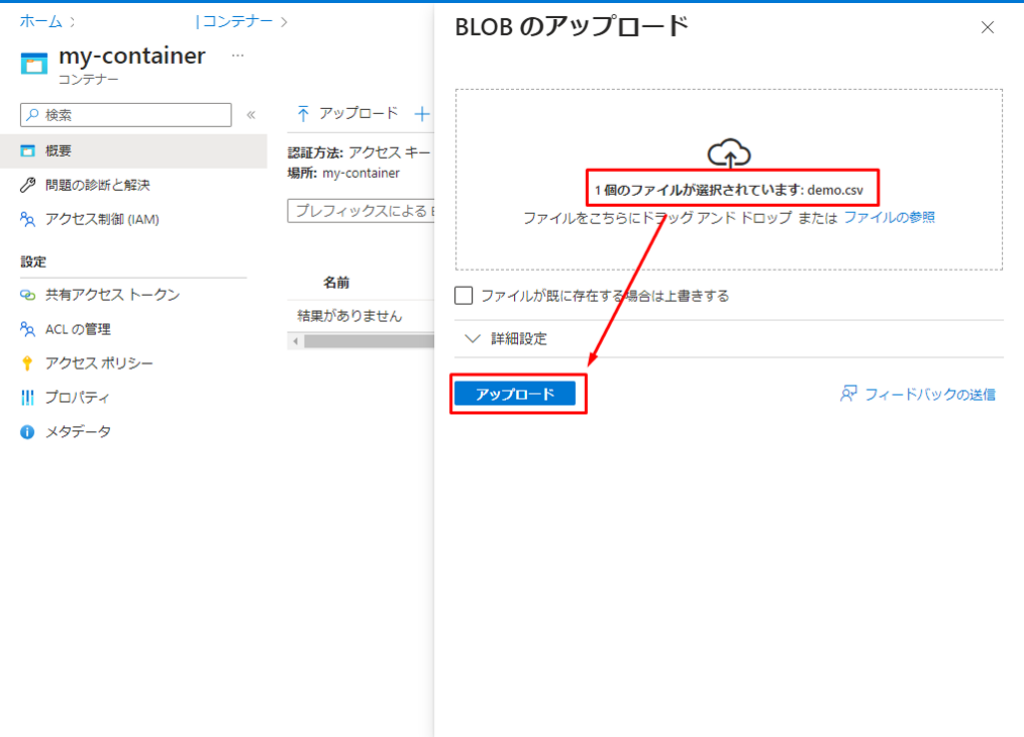Click the people icon beside ACL の管理
Screen dimensions: 1024x737
point(27,329)
